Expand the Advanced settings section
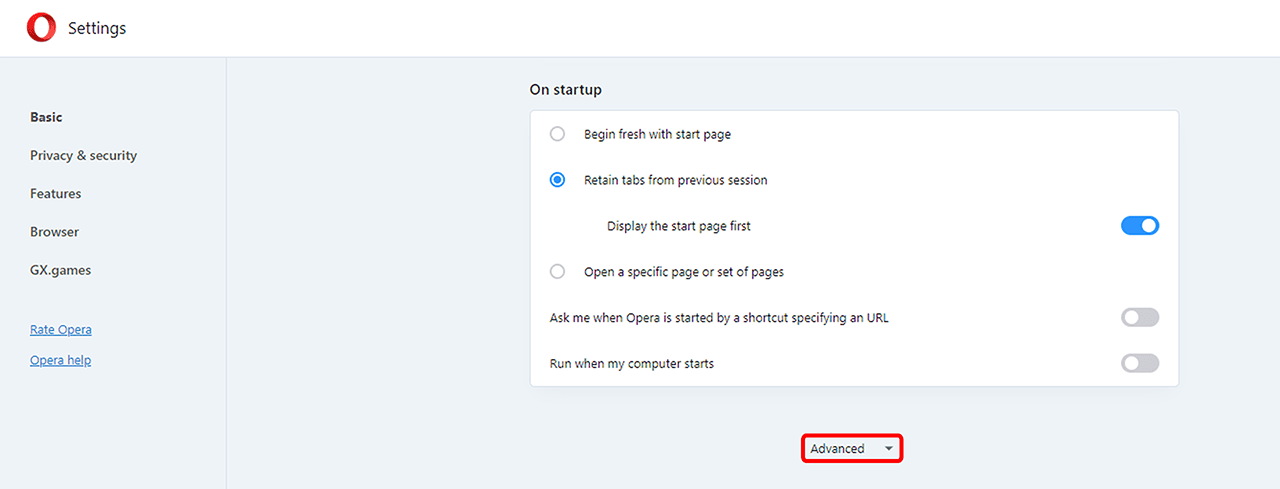Image resolution: width=1280 pixels, height=489 pixels. pos(838,449)
